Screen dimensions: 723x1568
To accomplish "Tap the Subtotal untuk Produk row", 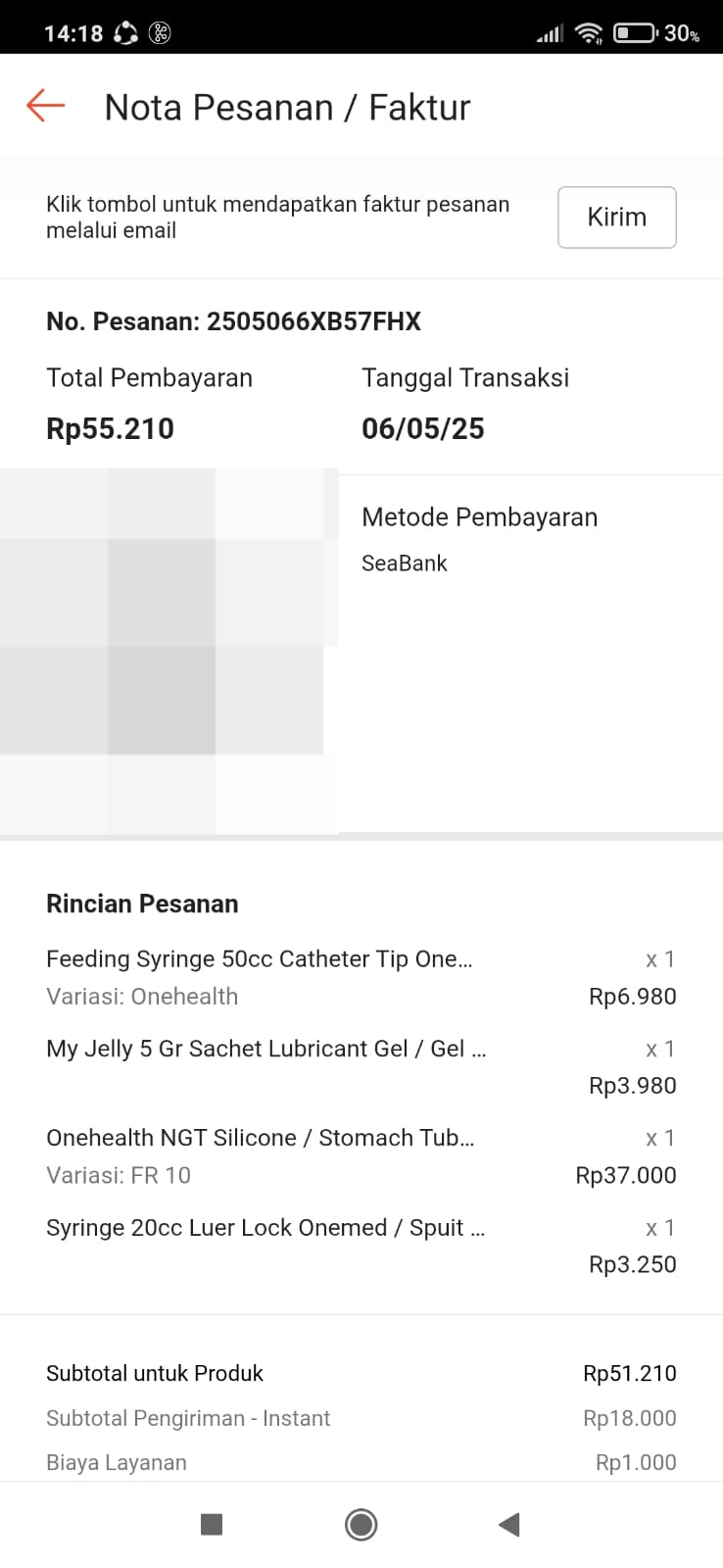I will (361, 1373).
